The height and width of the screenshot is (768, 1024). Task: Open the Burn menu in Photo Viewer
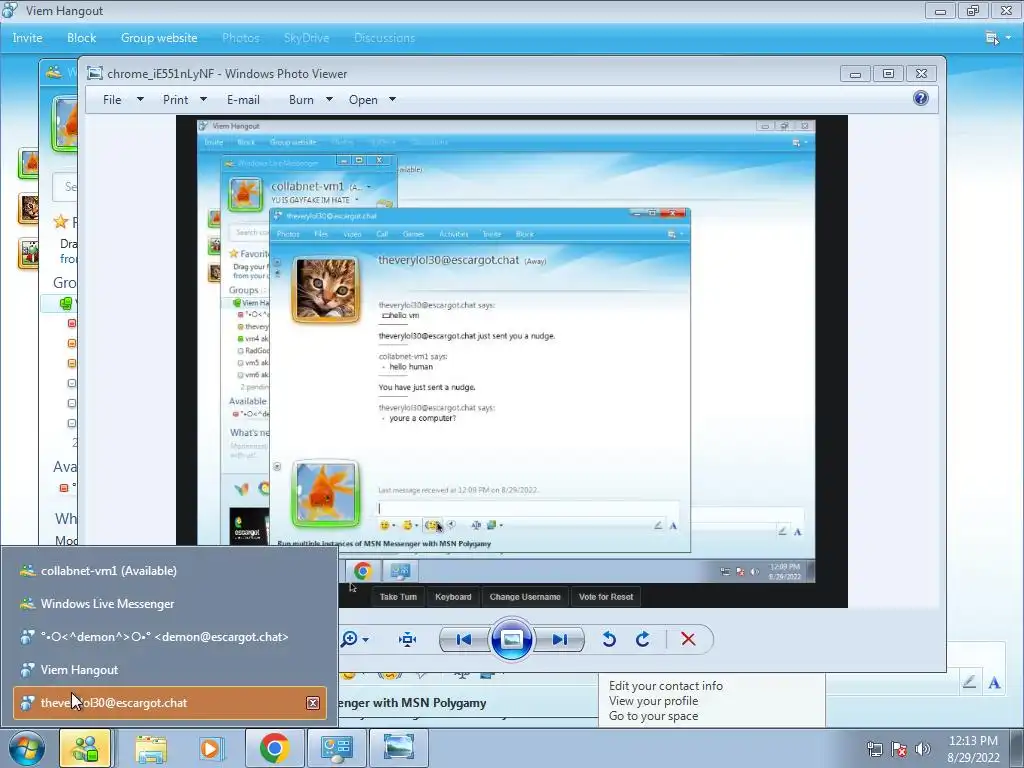(301, 100)
